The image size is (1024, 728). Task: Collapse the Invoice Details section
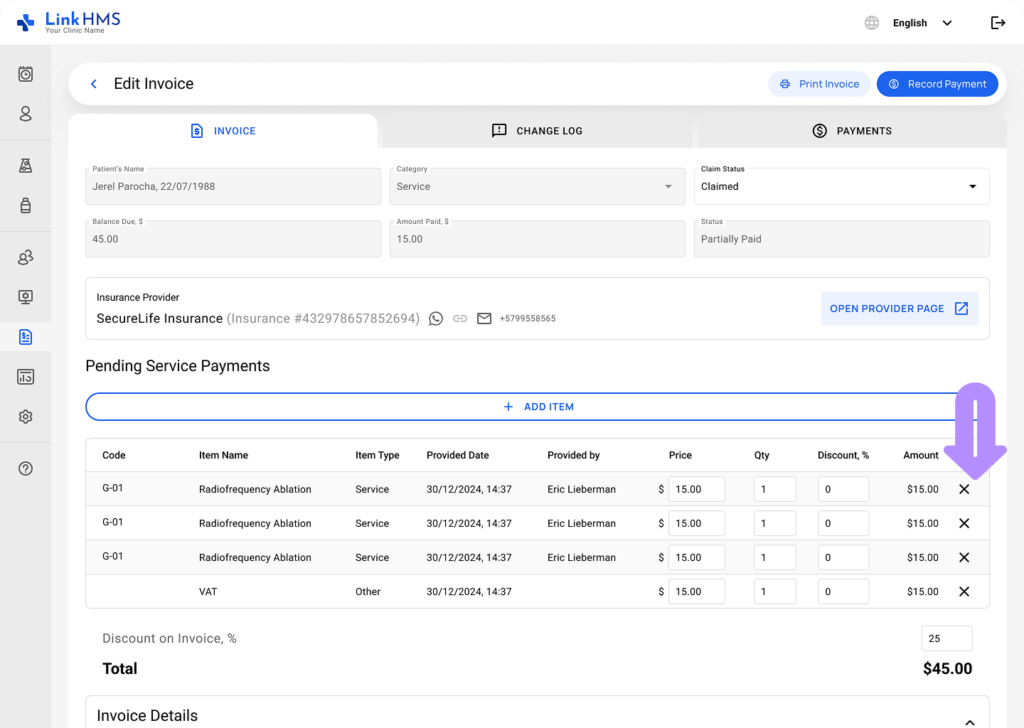tap(970, 721)
